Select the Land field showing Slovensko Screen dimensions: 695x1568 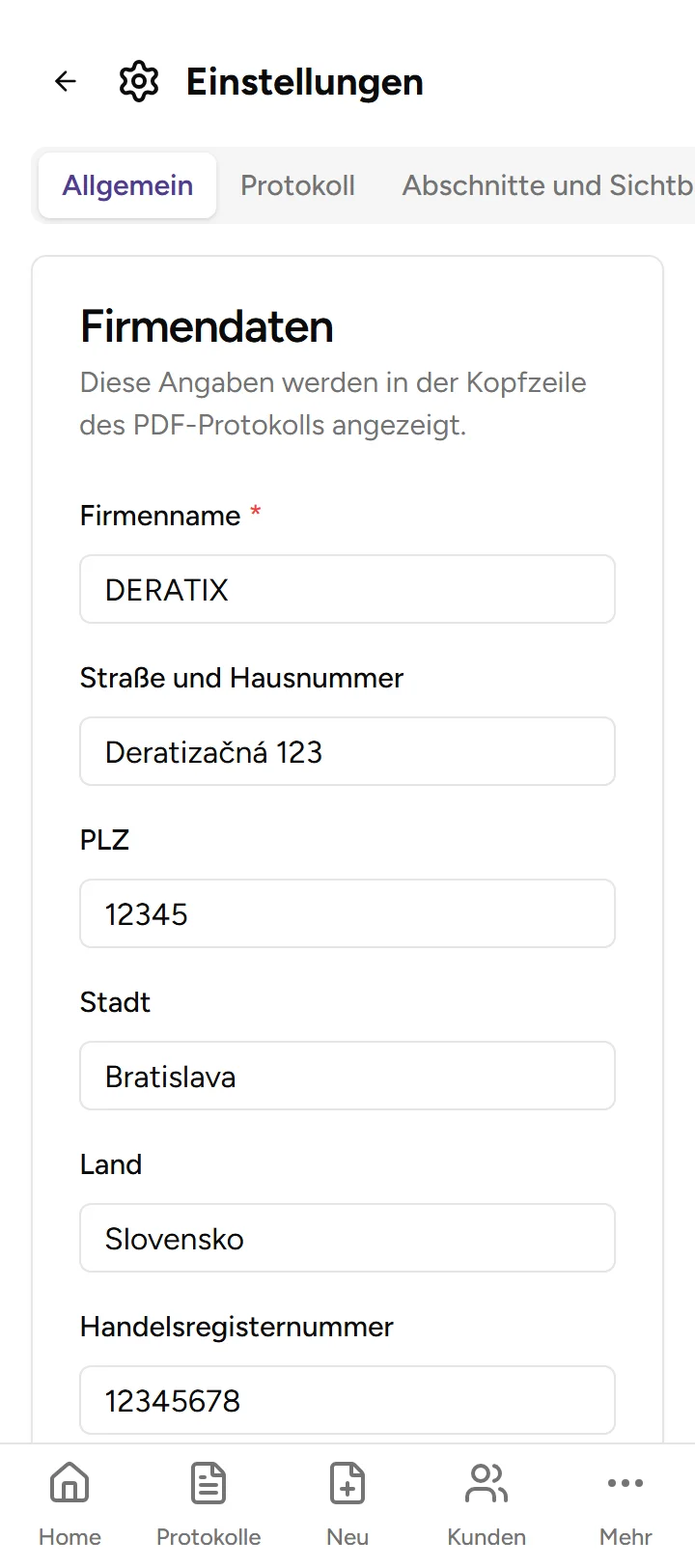tap(347, 1238)
